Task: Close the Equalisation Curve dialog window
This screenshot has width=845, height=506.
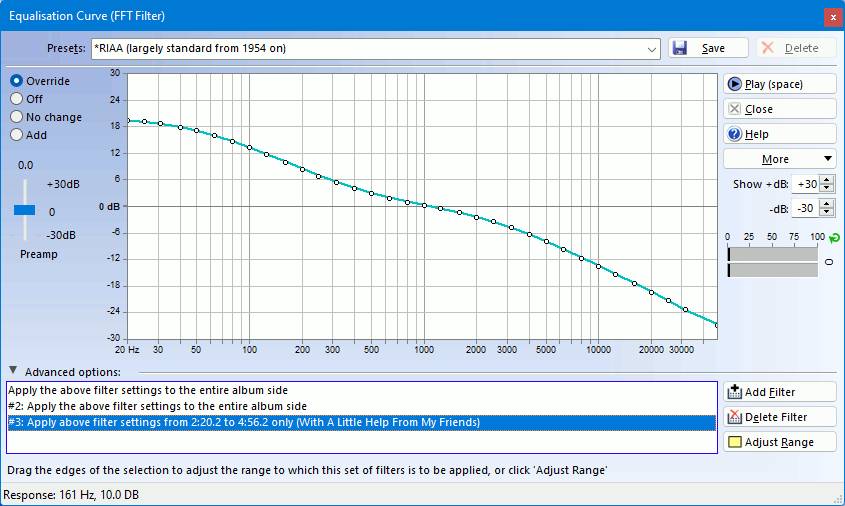Action: pos(833,17)
